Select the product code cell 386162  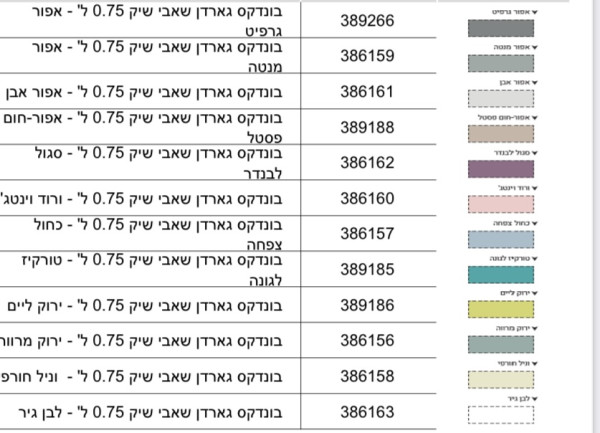pos(368,163)
